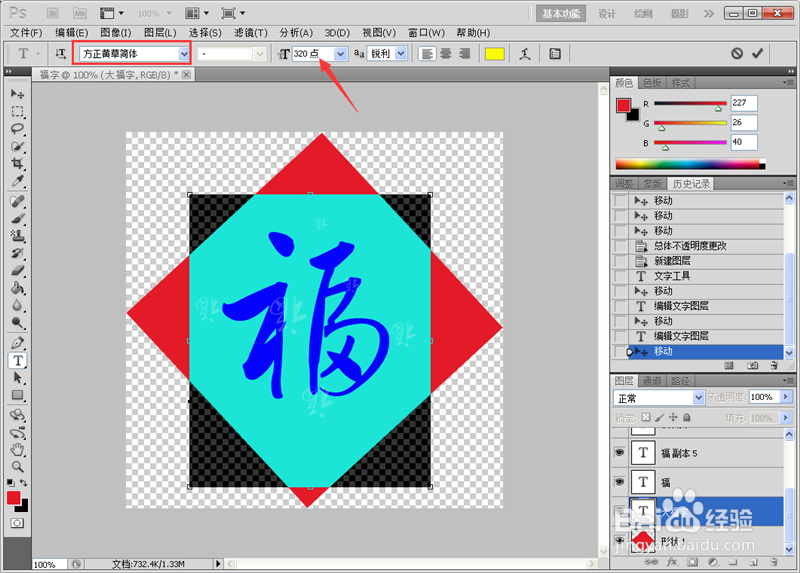The image size is (800, 573).
Task: Toggle lock all icon
Action: (687, 417)
